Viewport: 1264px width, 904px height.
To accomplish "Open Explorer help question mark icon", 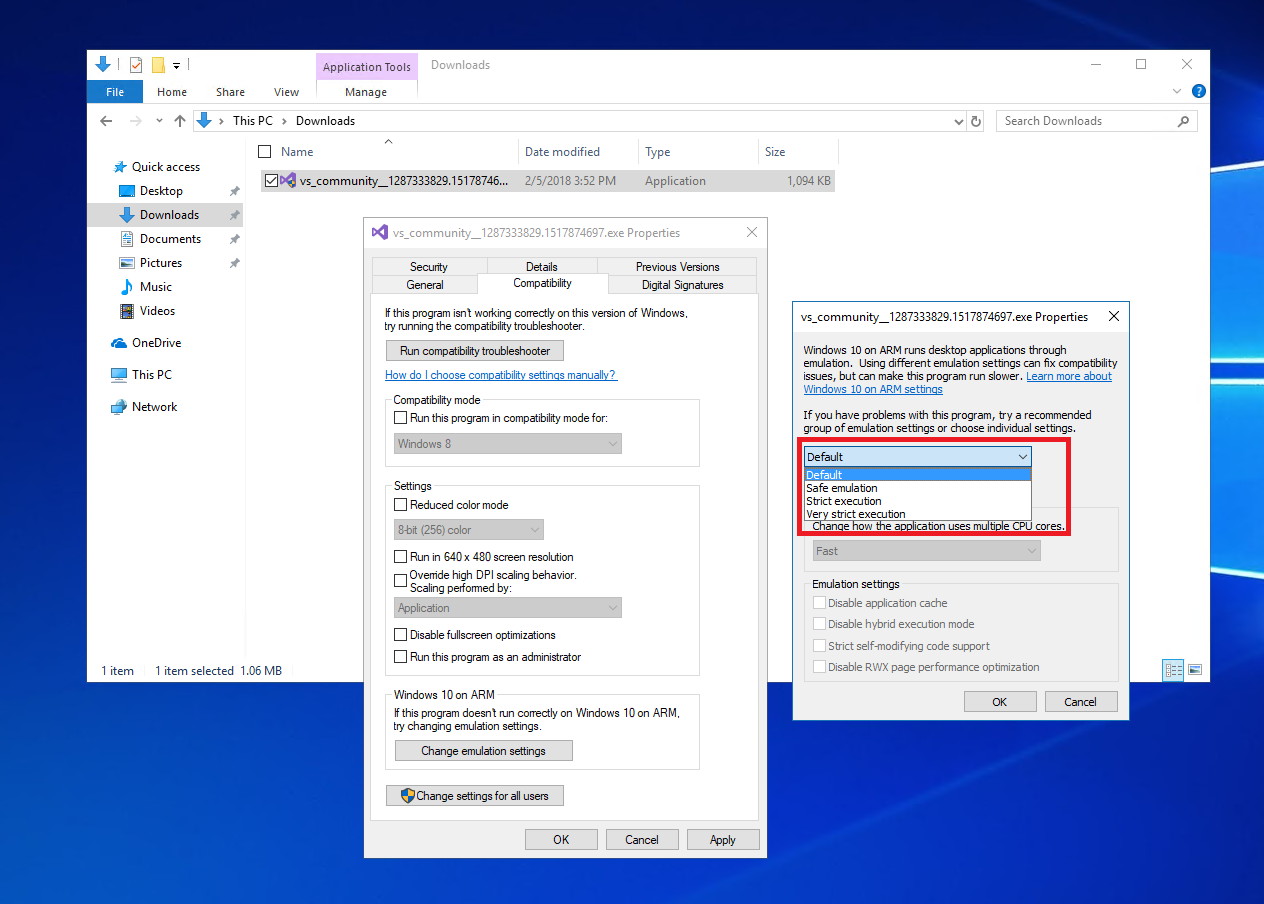I will [1198, 91].
